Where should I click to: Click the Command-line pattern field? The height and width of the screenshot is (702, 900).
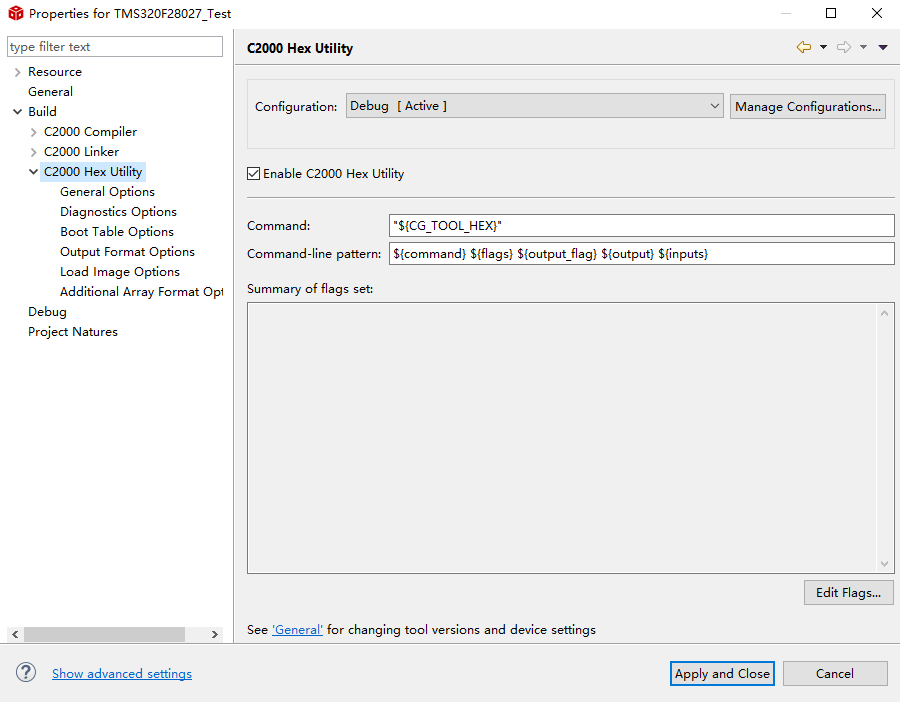click(642, 254)
